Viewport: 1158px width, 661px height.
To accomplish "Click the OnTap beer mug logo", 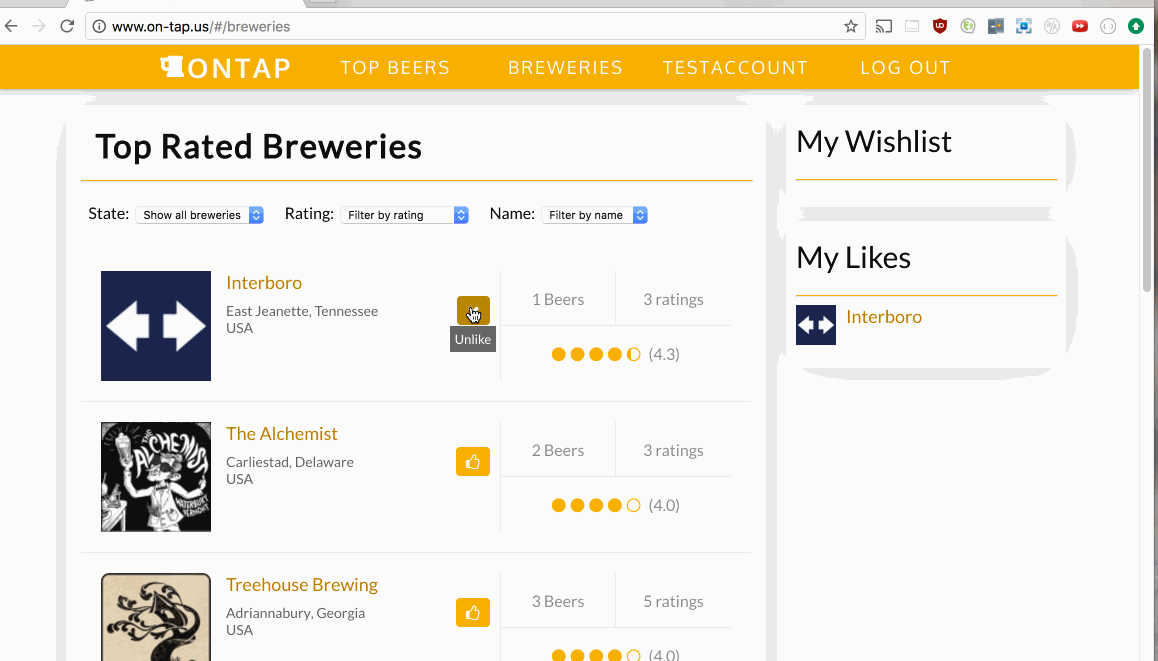I will 171,67.
